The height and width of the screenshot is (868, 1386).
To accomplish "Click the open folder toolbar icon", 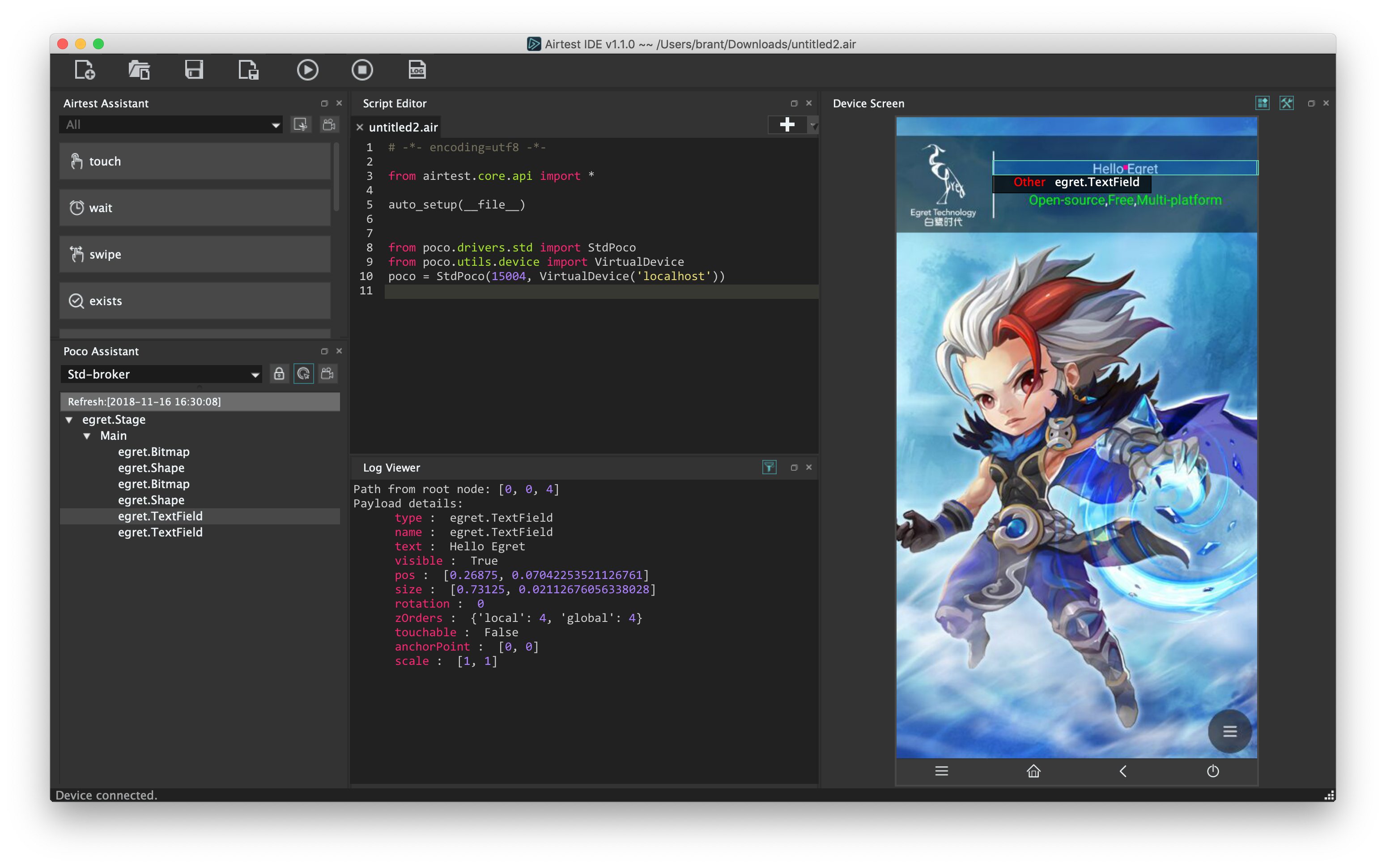I will 139,70.
